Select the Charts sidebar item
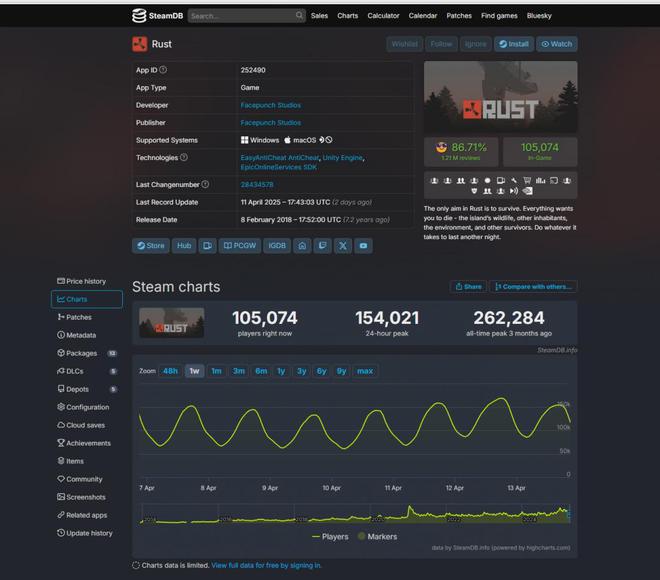The width and height of the screenshot is (660, 580). tap(87, 299)
